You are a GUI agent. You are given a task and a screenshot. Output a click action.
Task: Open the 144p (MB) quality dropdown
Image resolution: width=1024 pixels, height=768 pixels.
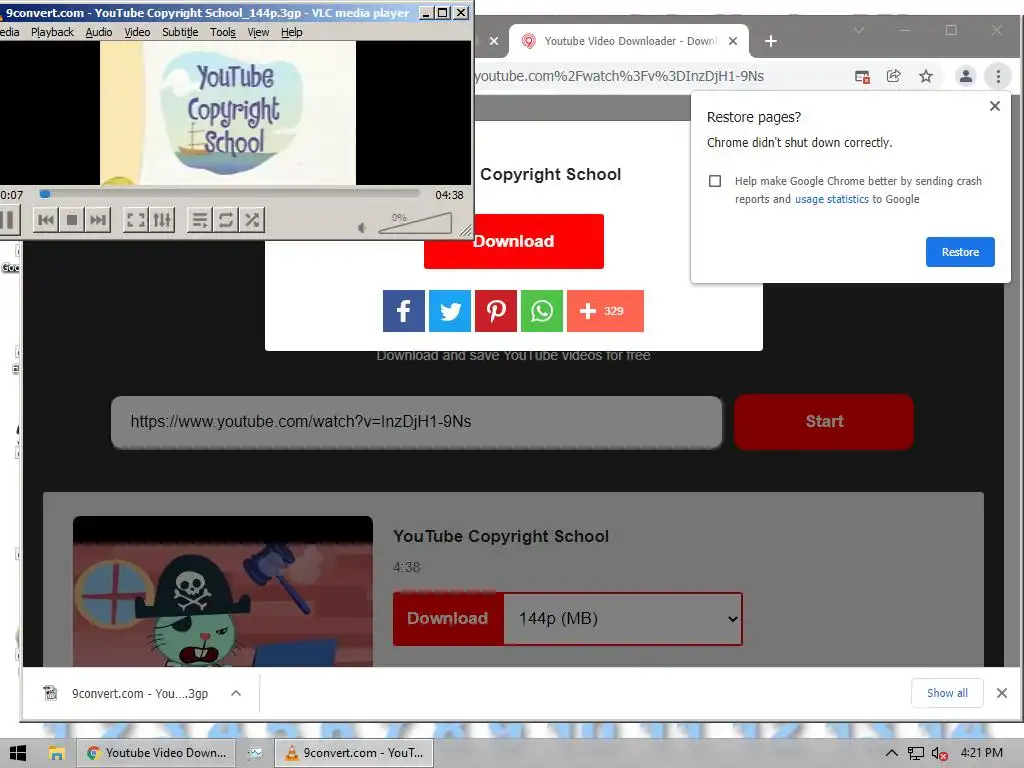623,618
